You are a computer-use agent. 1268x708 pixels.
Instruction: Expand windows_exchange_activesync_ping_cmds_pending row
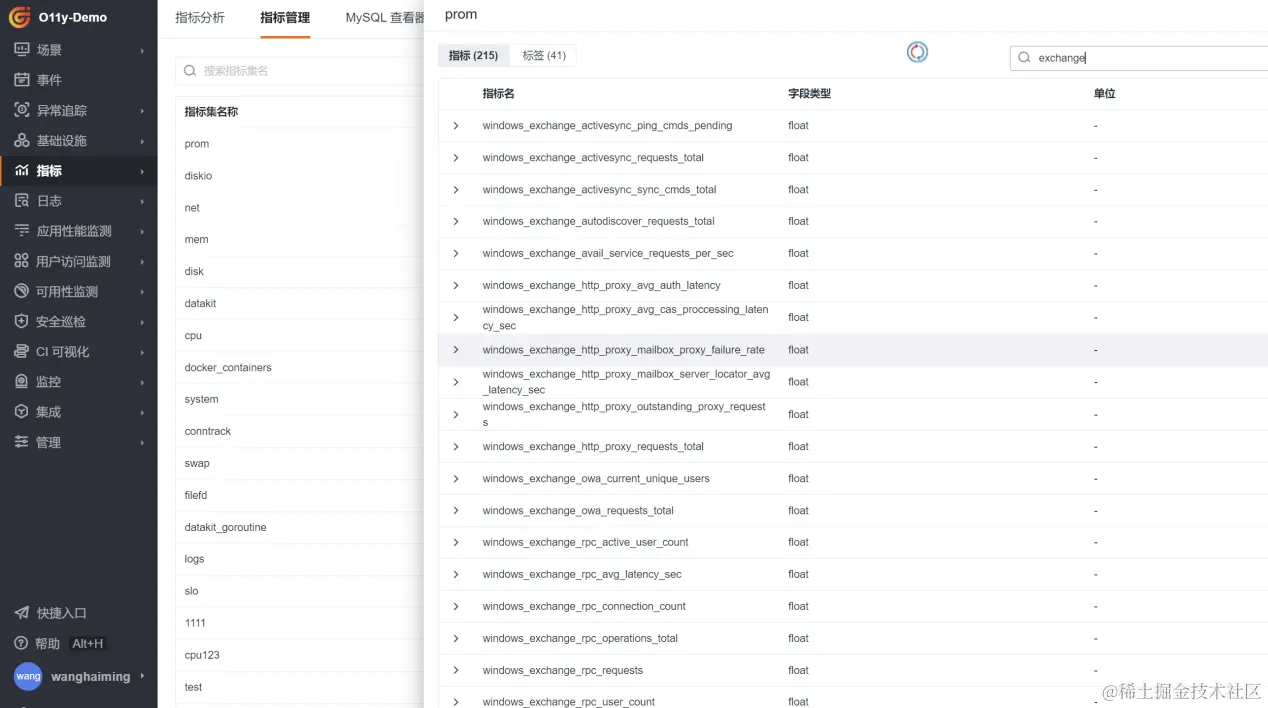(456, 126)
